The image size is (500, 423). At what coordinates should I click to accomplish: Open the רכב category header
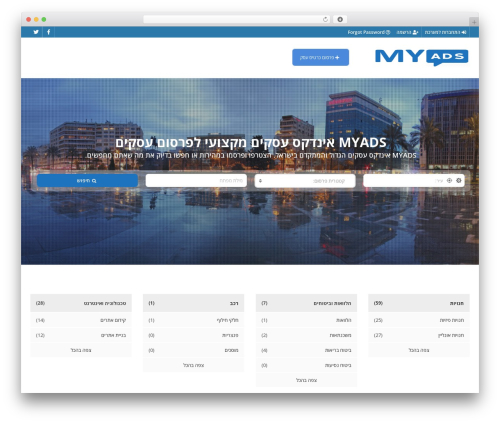pyautogui.click(x=194, y=303)
